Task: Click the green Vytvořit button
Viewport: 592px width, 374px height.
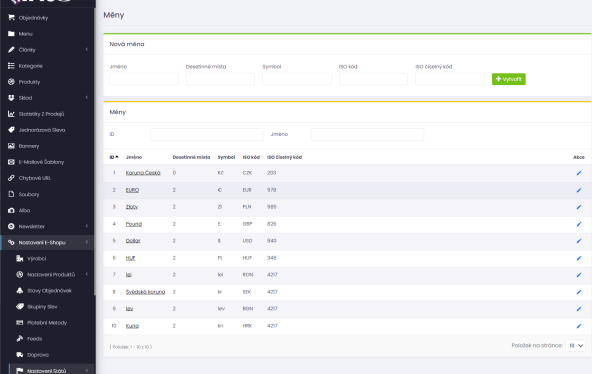Action: (509, 79)
